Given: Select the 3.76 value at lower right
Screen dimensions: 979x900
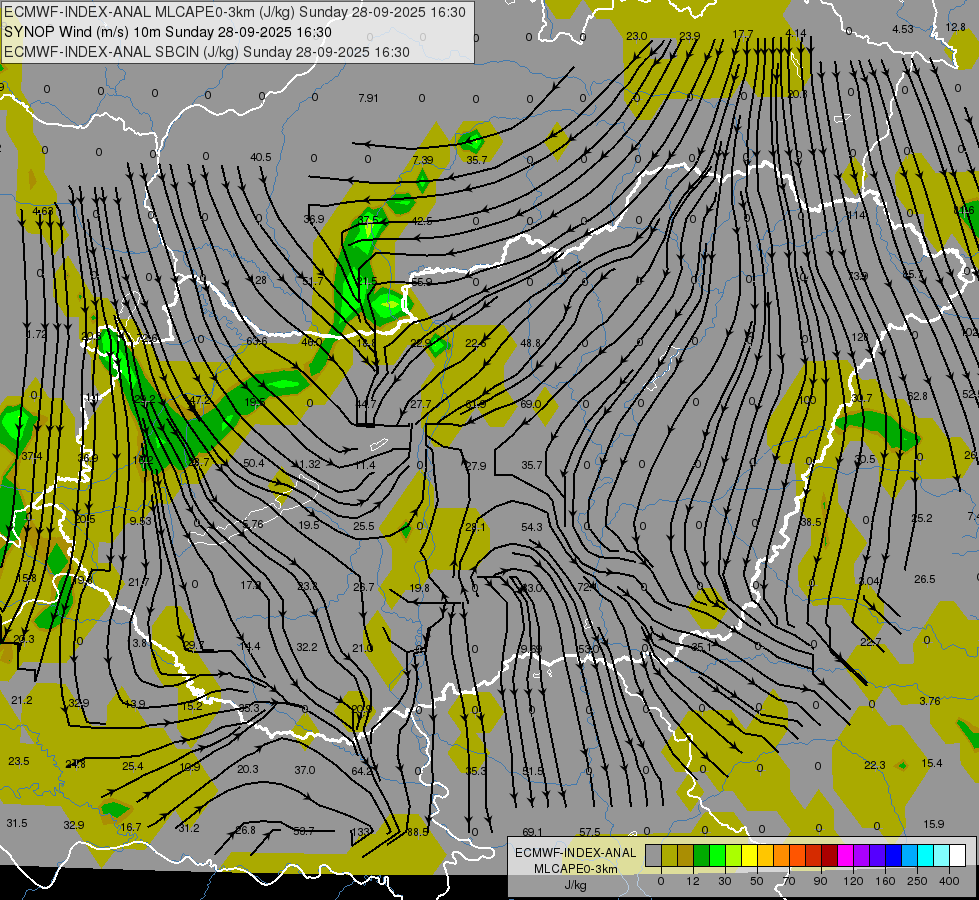Looking at the screenshot, I should coord(930,701).
